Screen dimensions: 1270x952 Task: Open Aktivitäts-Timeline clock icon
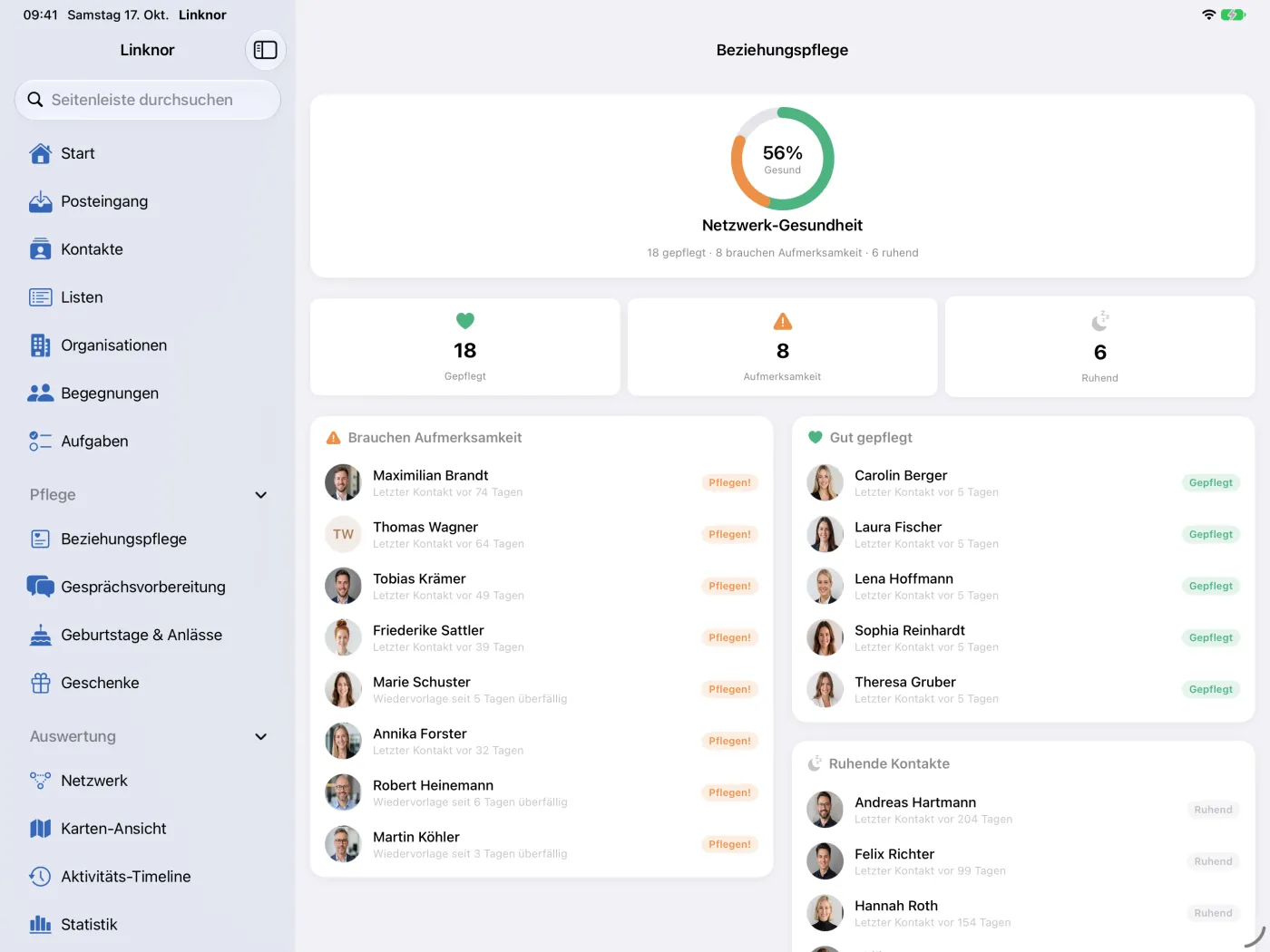tap(41, 877)
